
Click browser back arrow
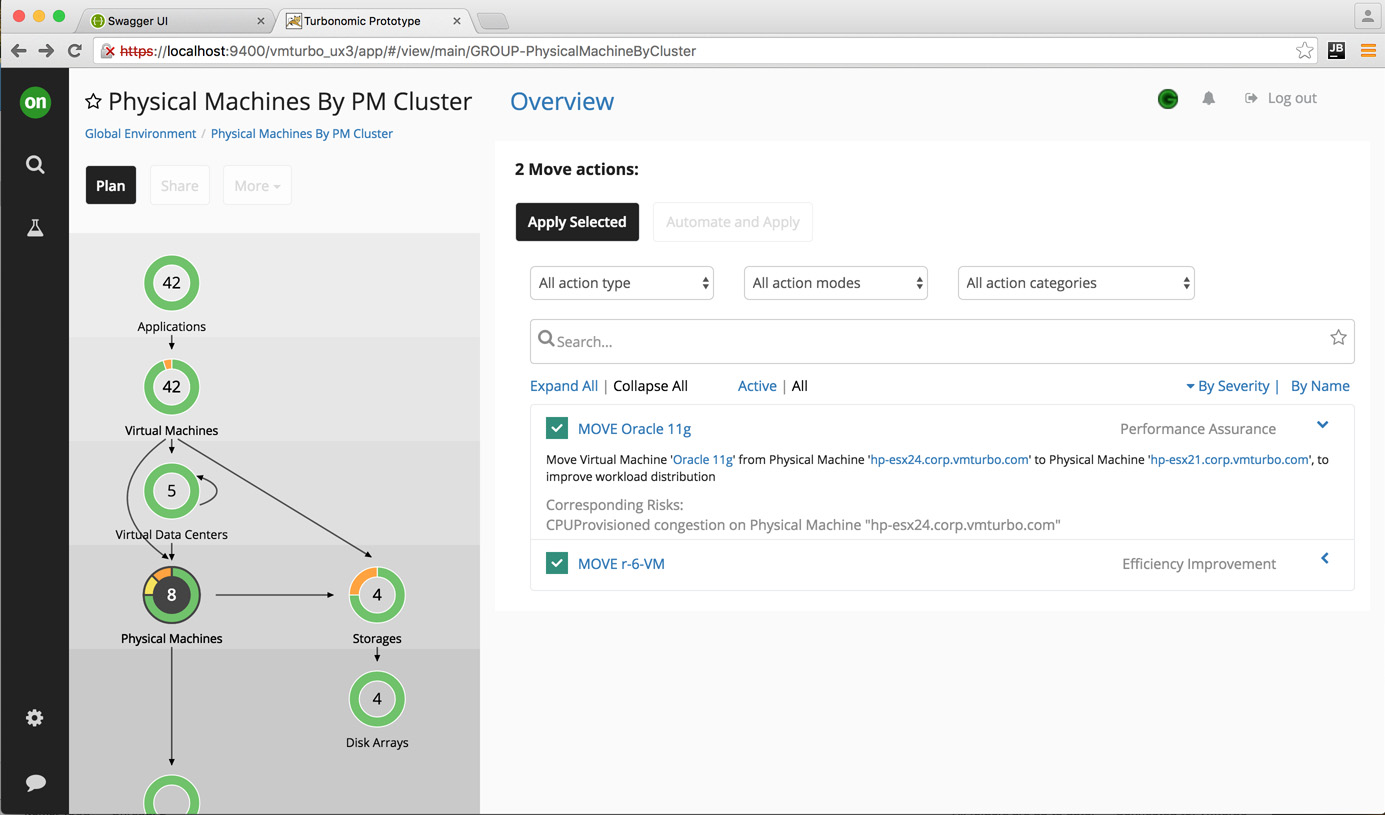tap(18, 50)
